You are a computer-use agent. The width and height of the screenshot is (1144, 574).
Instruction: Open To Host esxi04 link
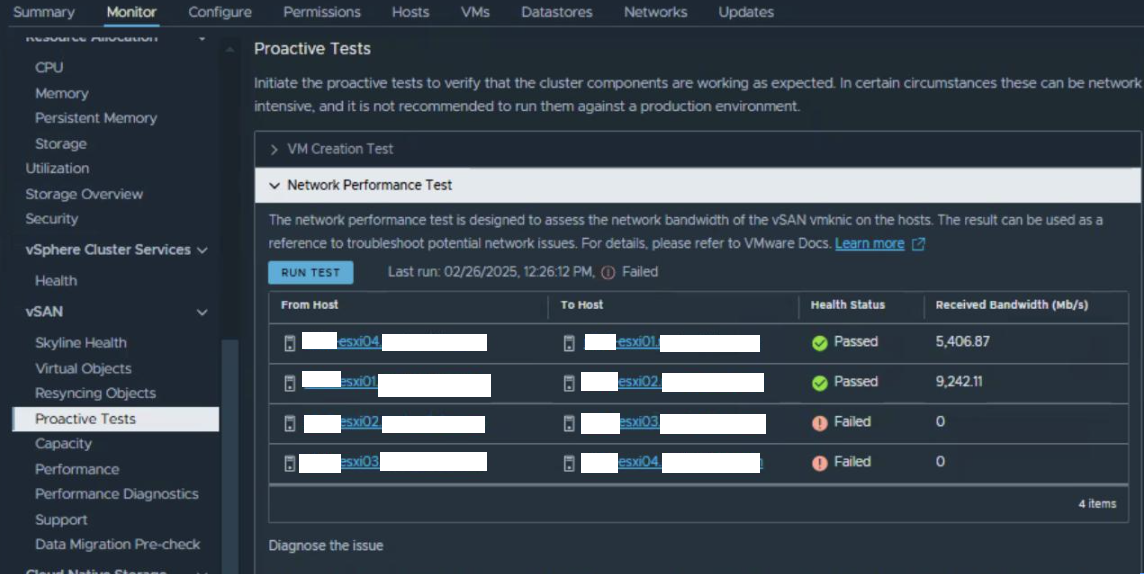640,462
